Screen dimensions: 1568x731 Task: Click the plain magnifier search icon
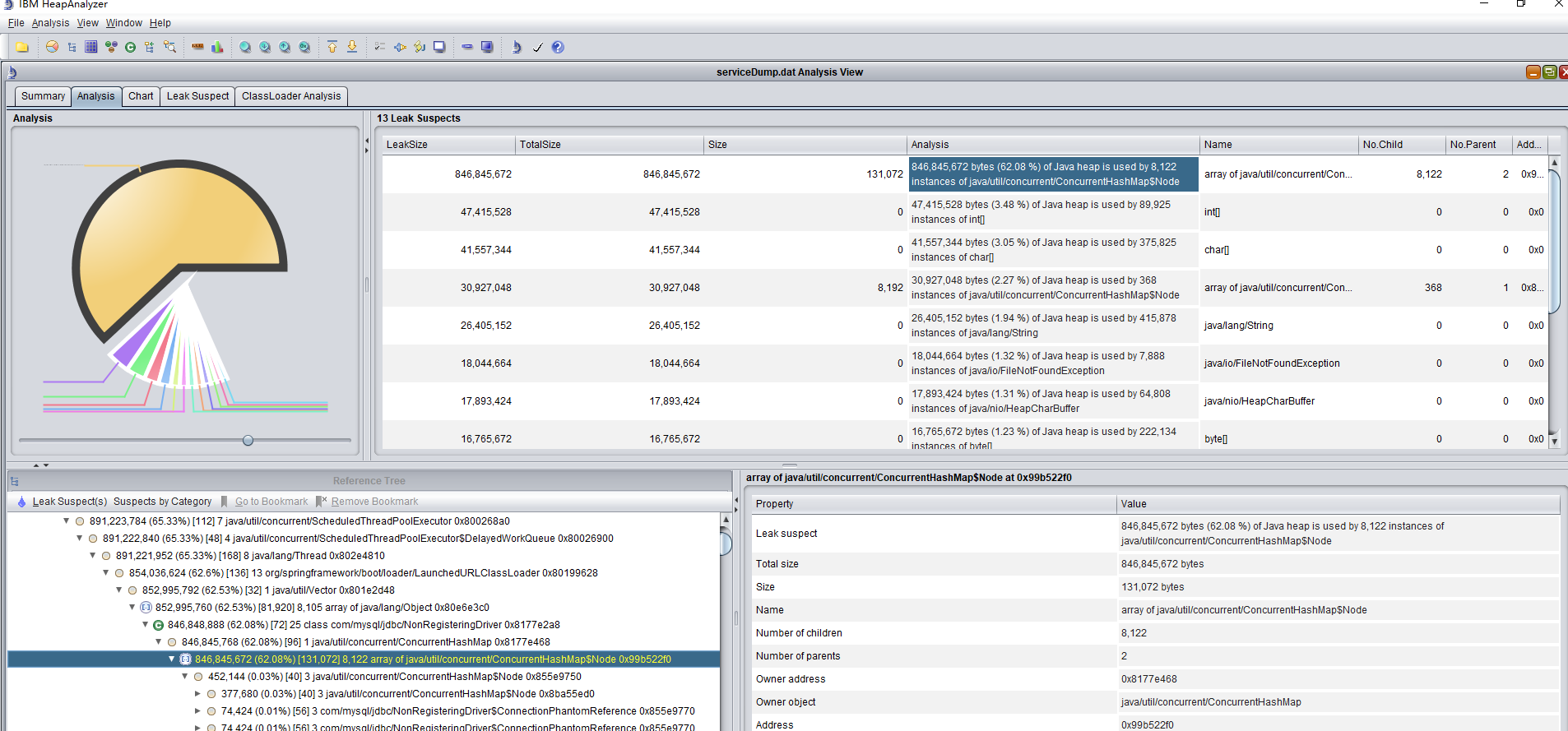(x=245, y=47)
